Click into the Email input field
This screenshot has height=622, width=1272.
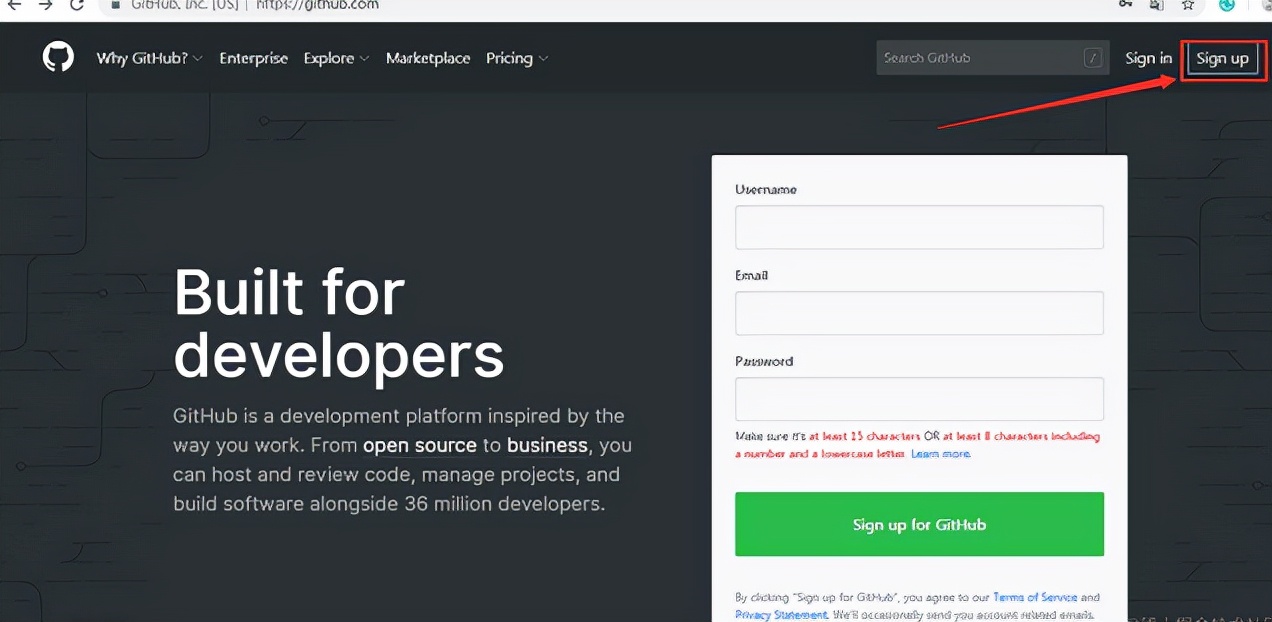click(919, 313)
